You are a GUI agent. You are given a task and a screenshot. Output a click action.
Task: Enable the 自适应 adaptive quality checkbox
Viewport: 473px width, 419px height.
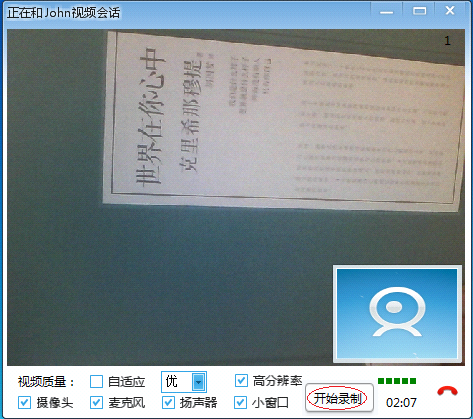96,381
